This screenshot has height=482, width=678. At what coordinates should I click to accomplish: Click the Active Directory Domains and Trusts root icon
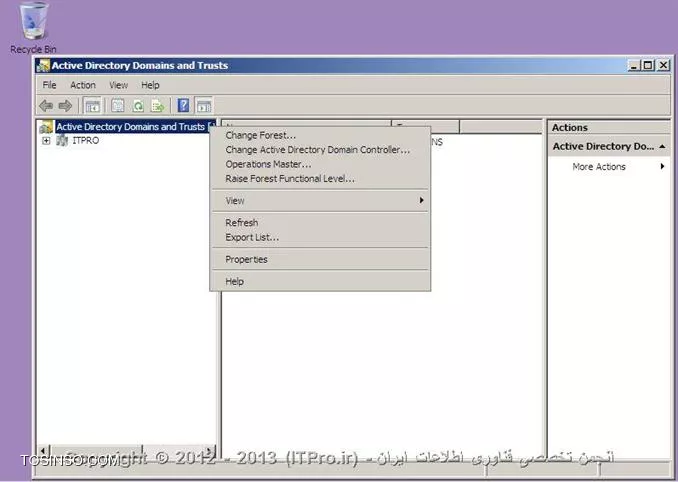[45, 127]
